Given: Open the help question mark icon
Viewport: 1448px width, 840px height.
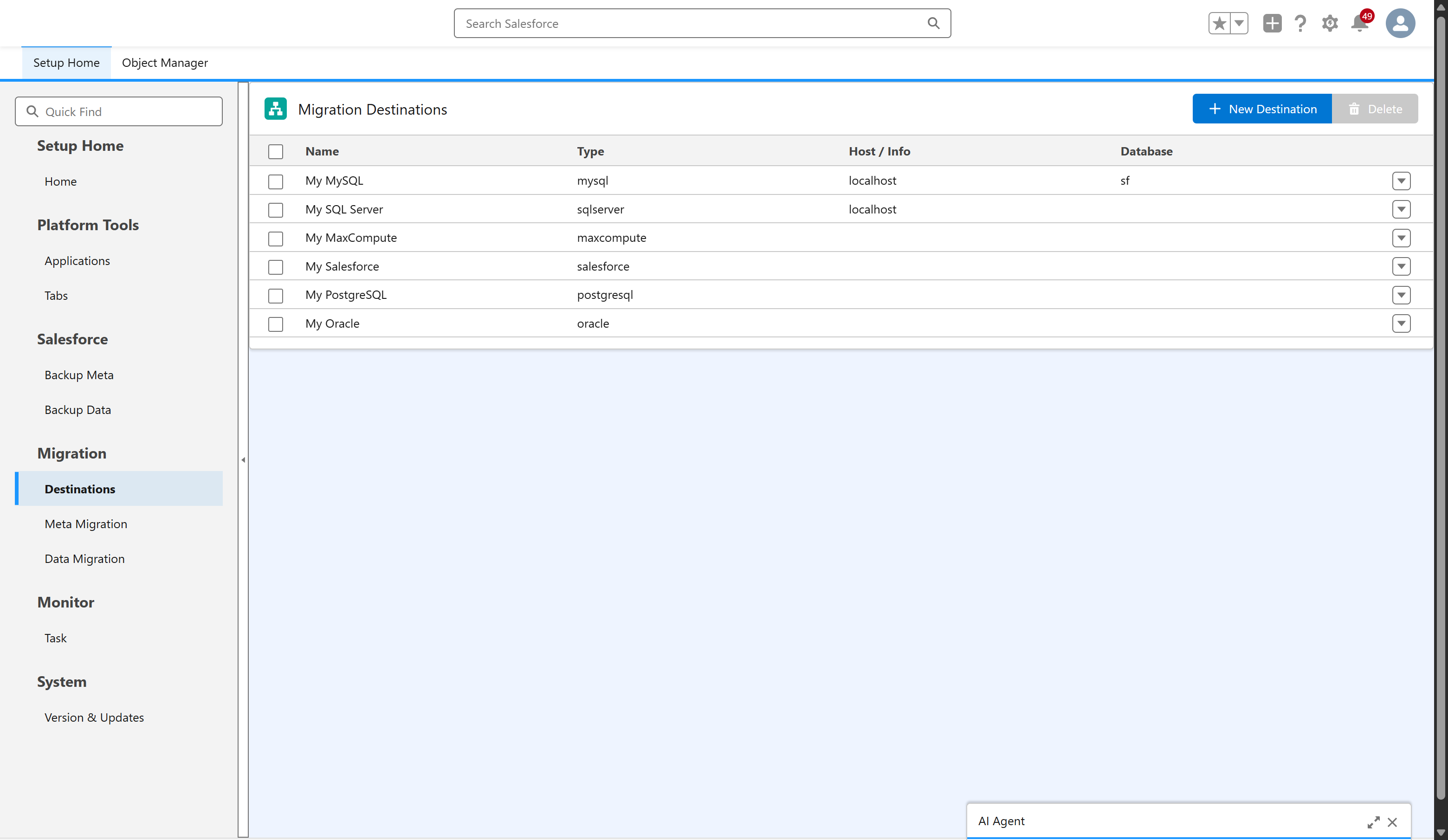Looking at the screenshot, I should [x=1300, y=24].
